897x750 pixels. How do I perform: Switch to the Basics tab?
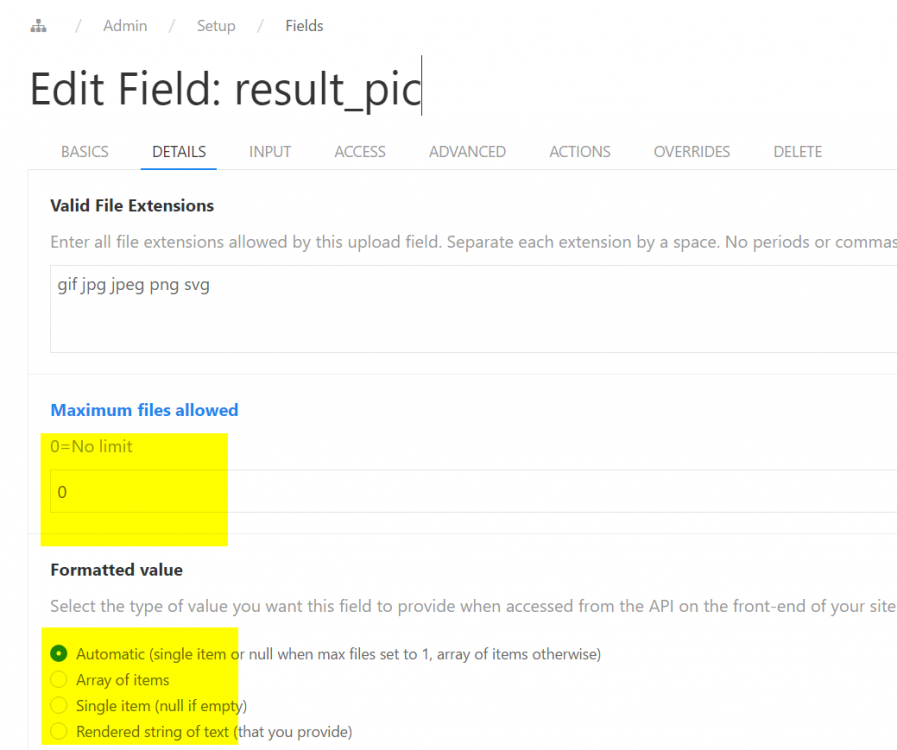(85, 152)
